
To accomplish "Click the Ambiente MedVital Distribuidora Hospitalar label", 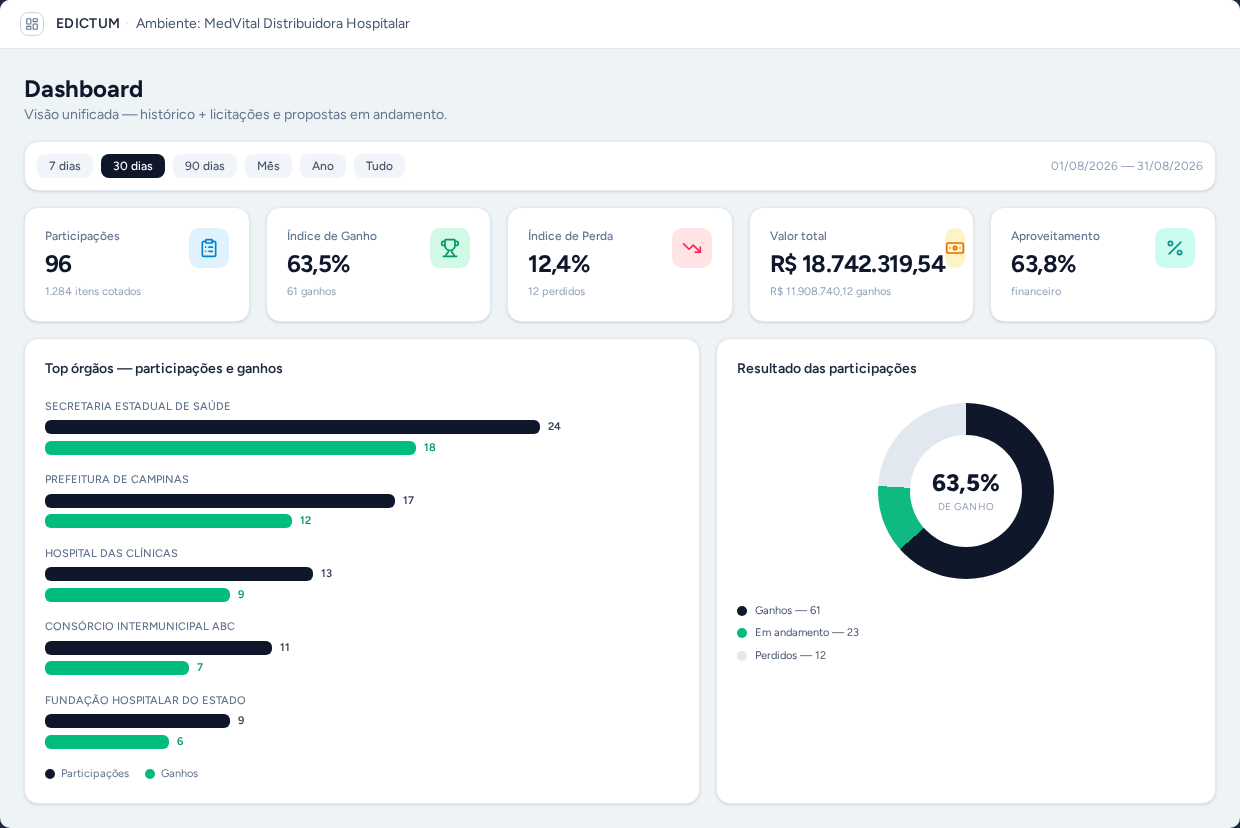I will pos(273,23).
